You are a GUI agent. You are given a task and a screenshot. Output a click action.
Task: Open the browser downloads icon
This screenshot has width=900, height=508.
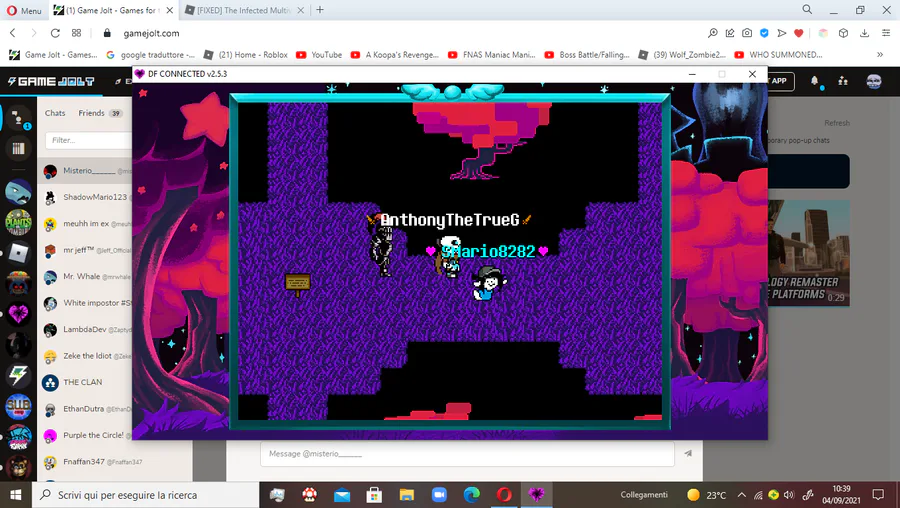tap(864, 33)
